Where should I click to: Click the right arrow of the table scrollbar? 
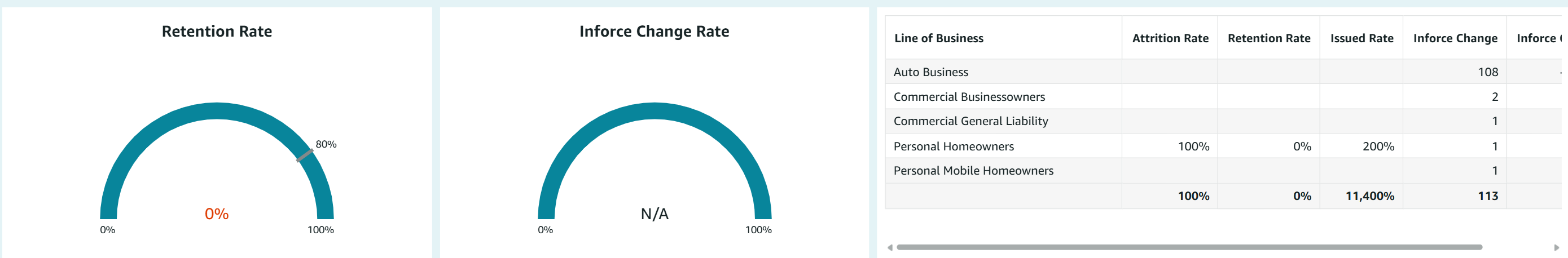click(x=1557, y=247)
